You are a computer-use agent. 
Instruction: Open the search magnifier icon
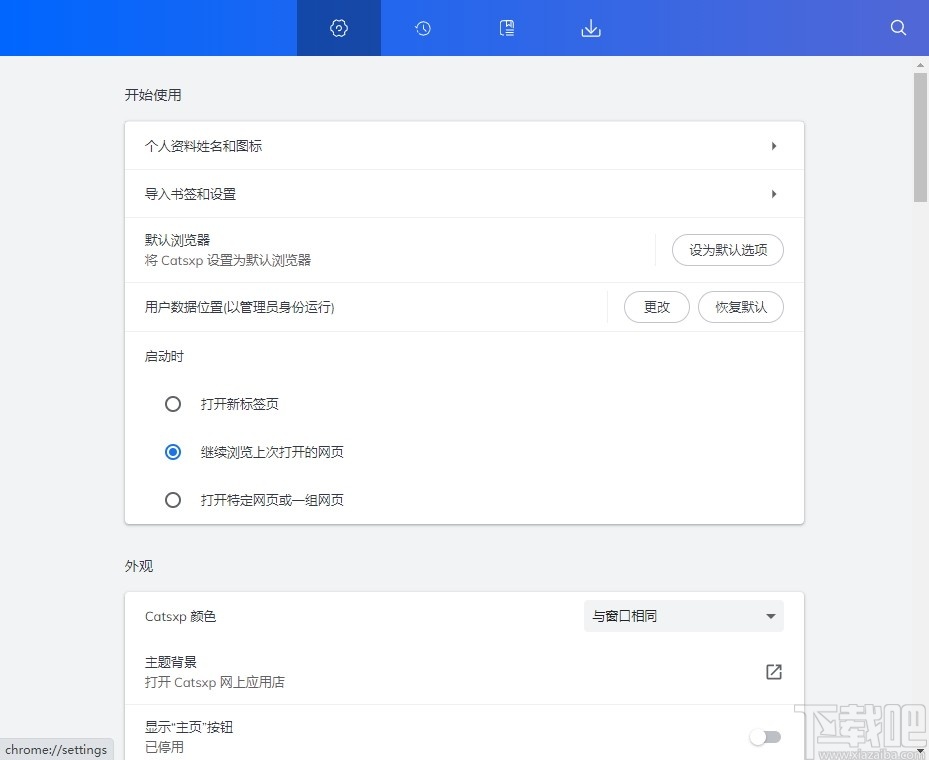click(897, 28)
